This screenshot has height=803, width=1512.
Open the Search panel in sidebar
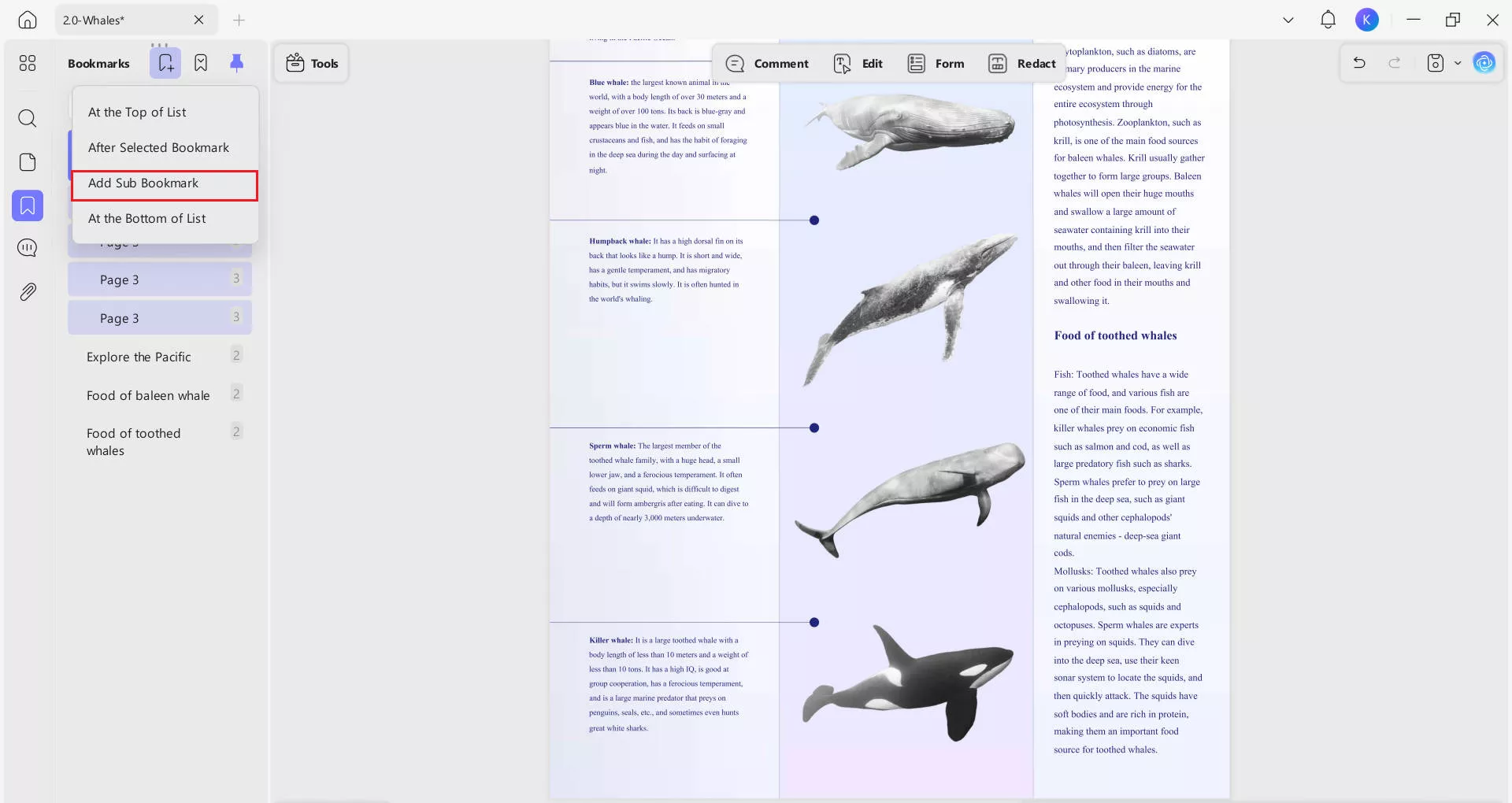pos(28,118)
